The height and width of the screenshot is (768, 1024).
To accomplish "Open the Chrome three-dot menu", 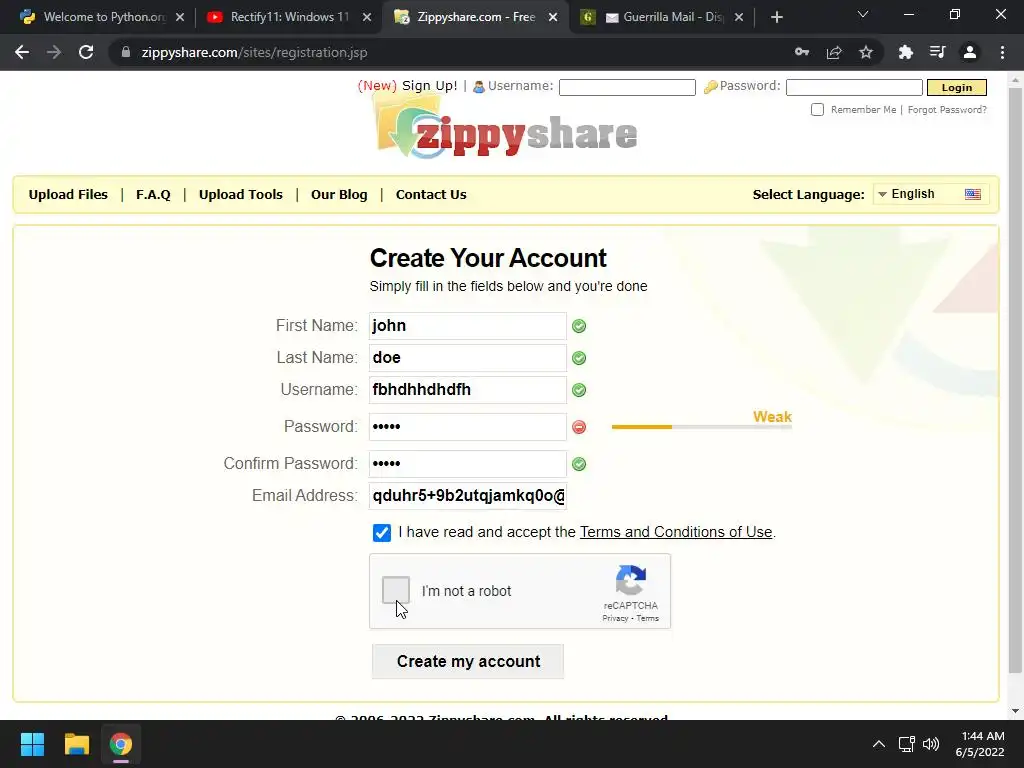I will (x=1002, y=52).
